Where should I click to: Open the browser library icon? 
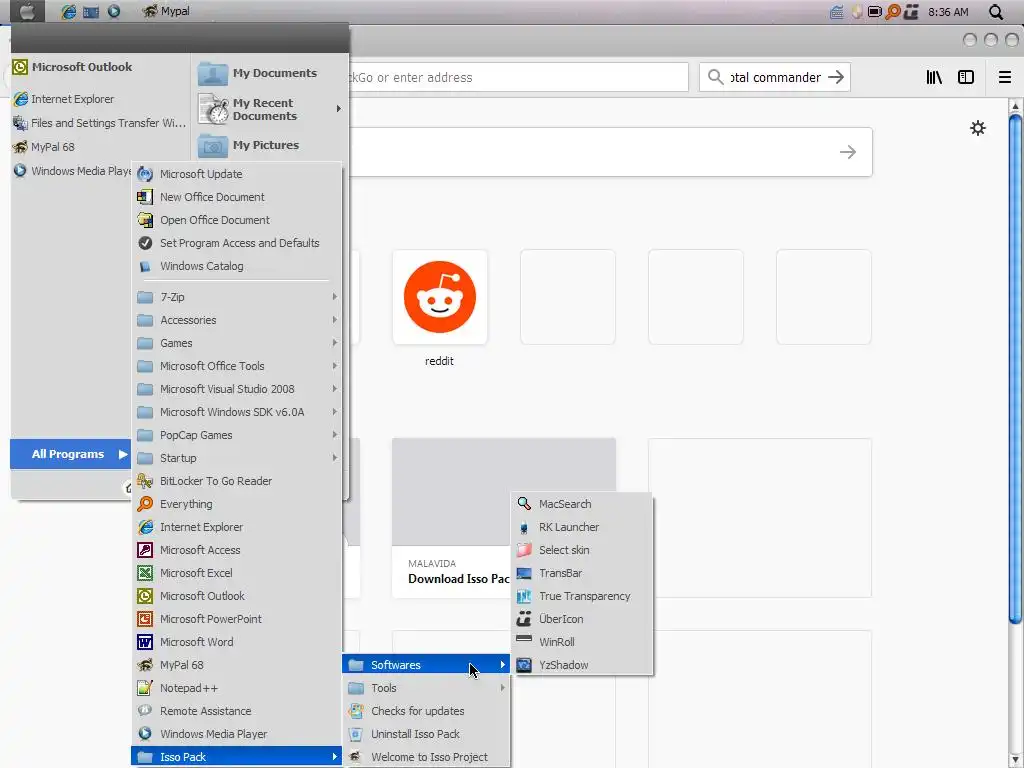tap(934, 77)
